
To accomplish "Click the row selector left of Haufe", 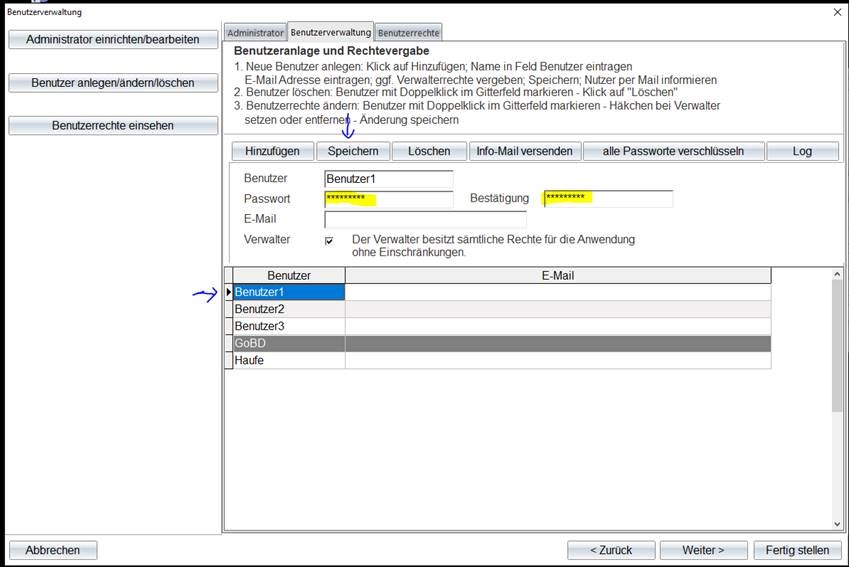I will pyautogui.click(x=228, y=360).
